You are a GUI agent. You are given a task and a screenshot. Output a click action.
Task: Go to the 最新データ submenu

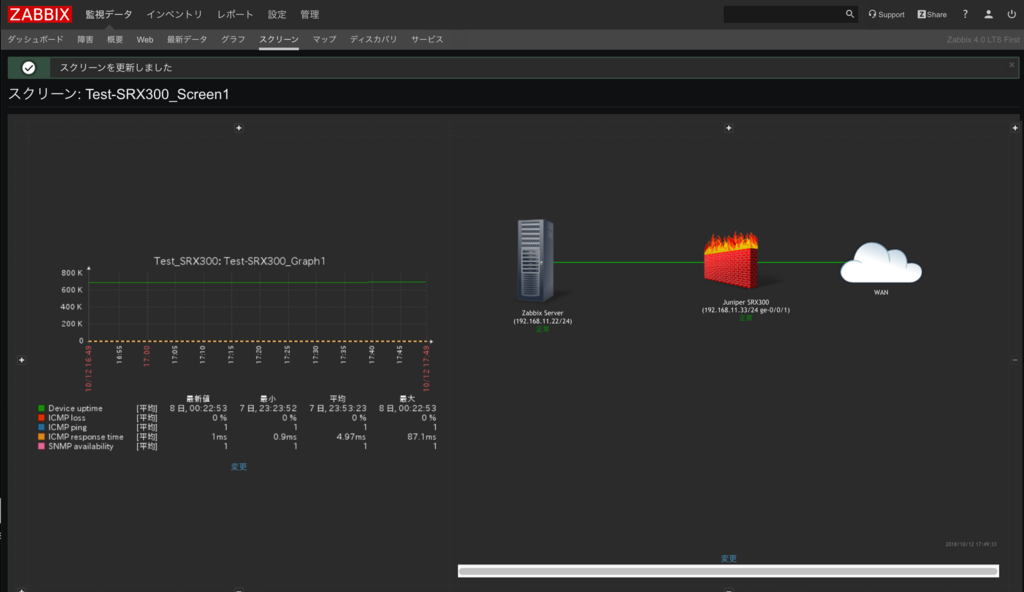pyautogui.click(x=187, y=39)
